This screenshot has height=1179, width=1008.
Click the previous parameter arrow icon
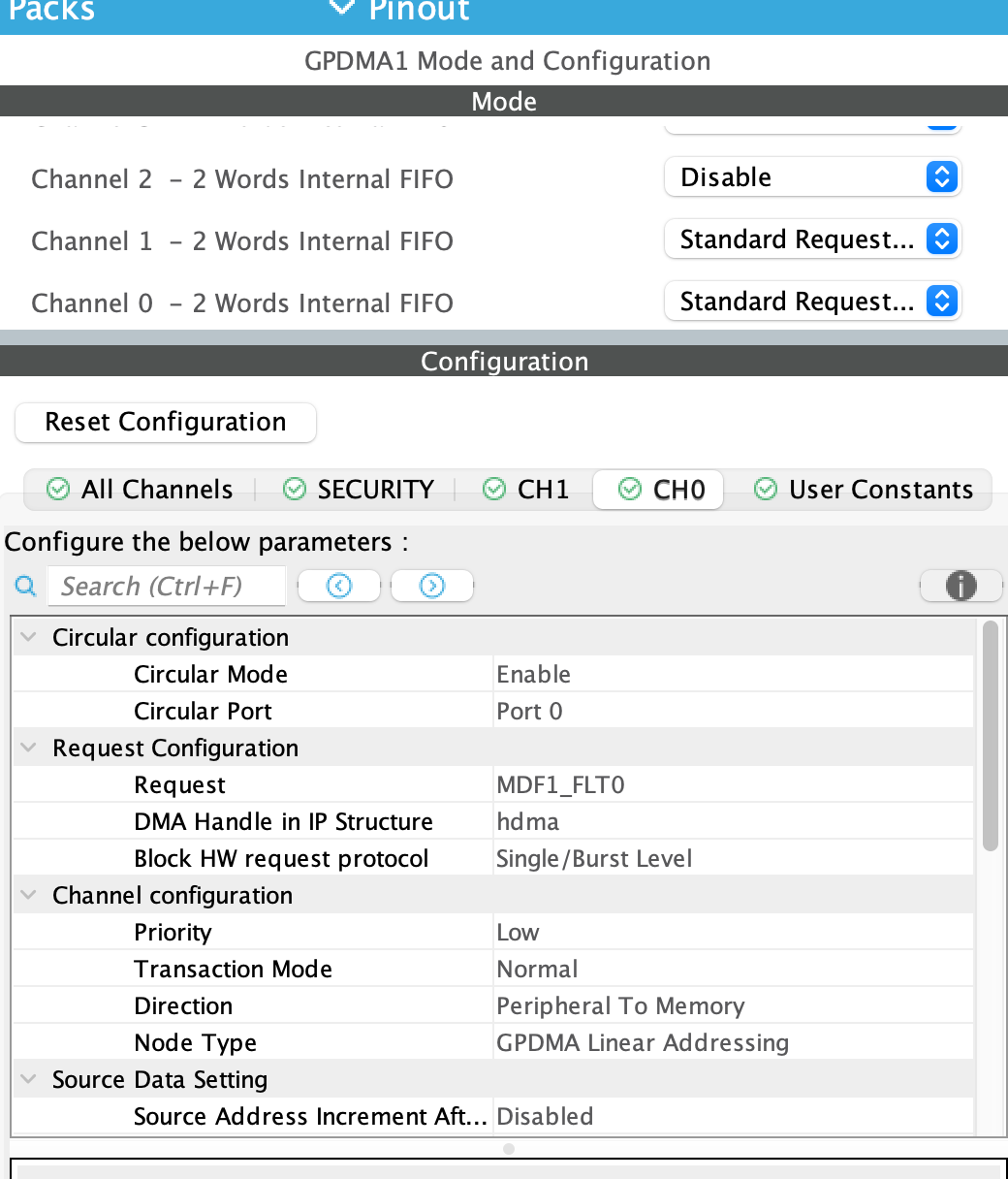pos(338,586)
